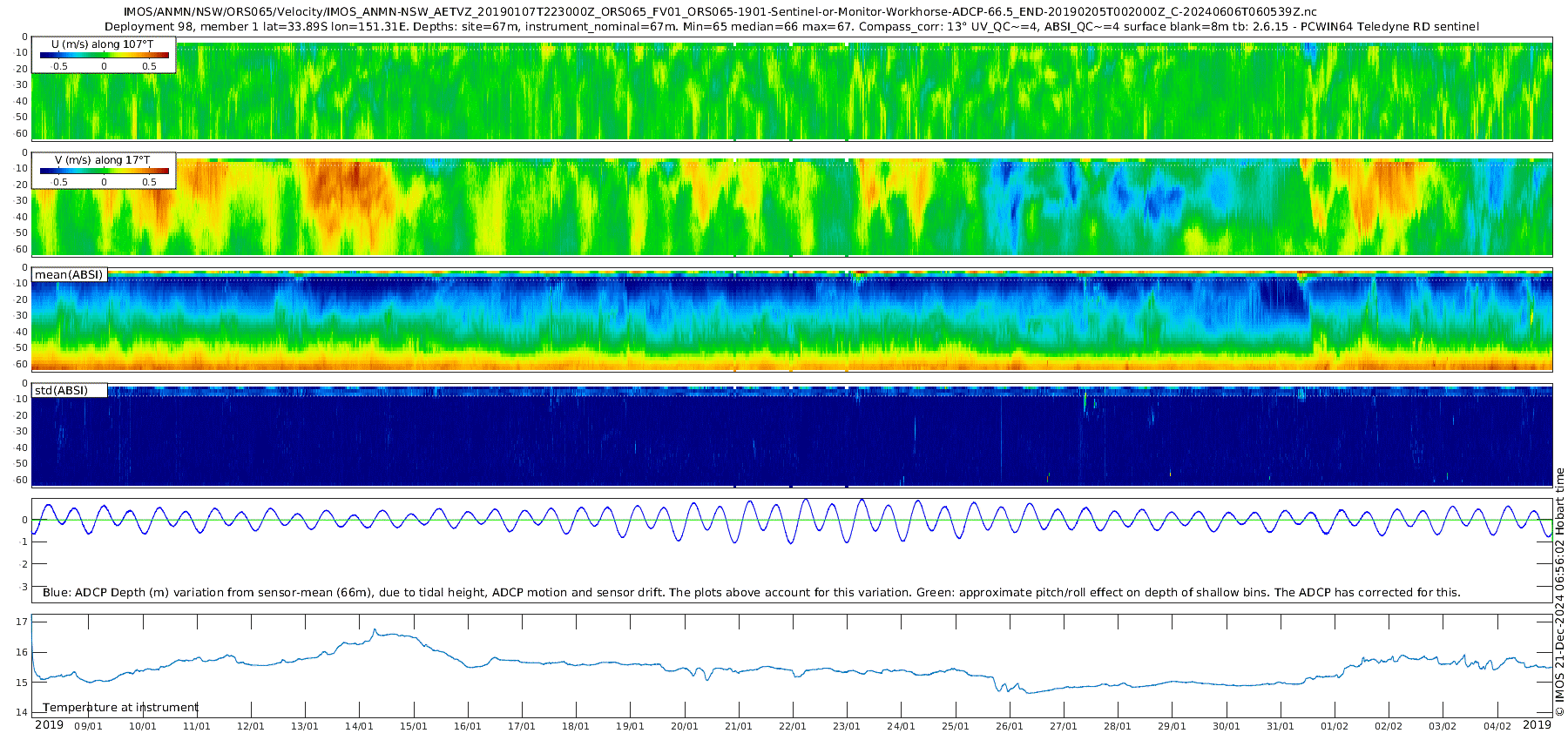Click the 12/01 date tick label

tap(251, 726)
